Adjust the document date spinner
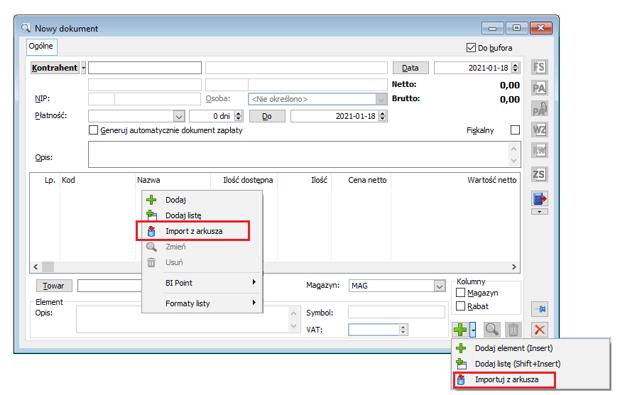620x395 pixels. pos(515,68)
